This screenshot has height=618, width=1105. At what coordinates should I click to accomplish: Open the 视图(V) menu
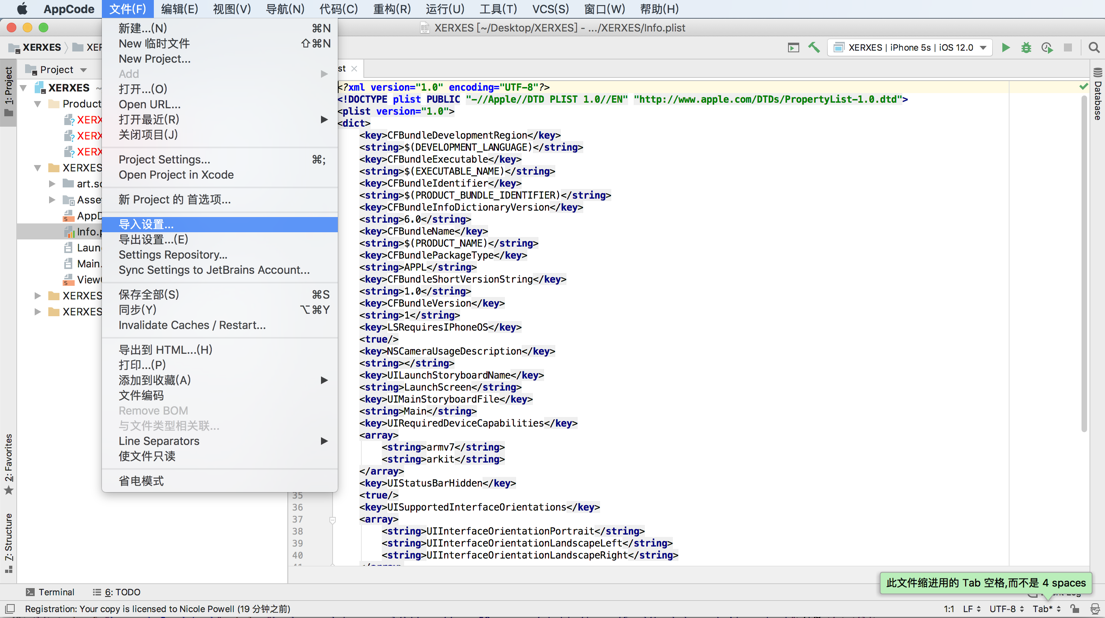pos(232,9)
